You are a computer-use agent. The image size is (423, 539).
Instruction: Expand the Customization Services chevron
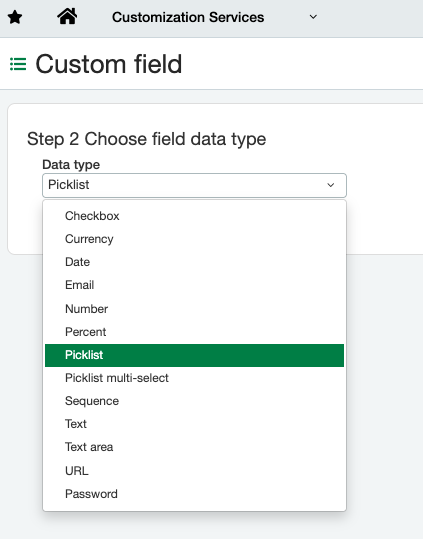[x=313, y=17]
